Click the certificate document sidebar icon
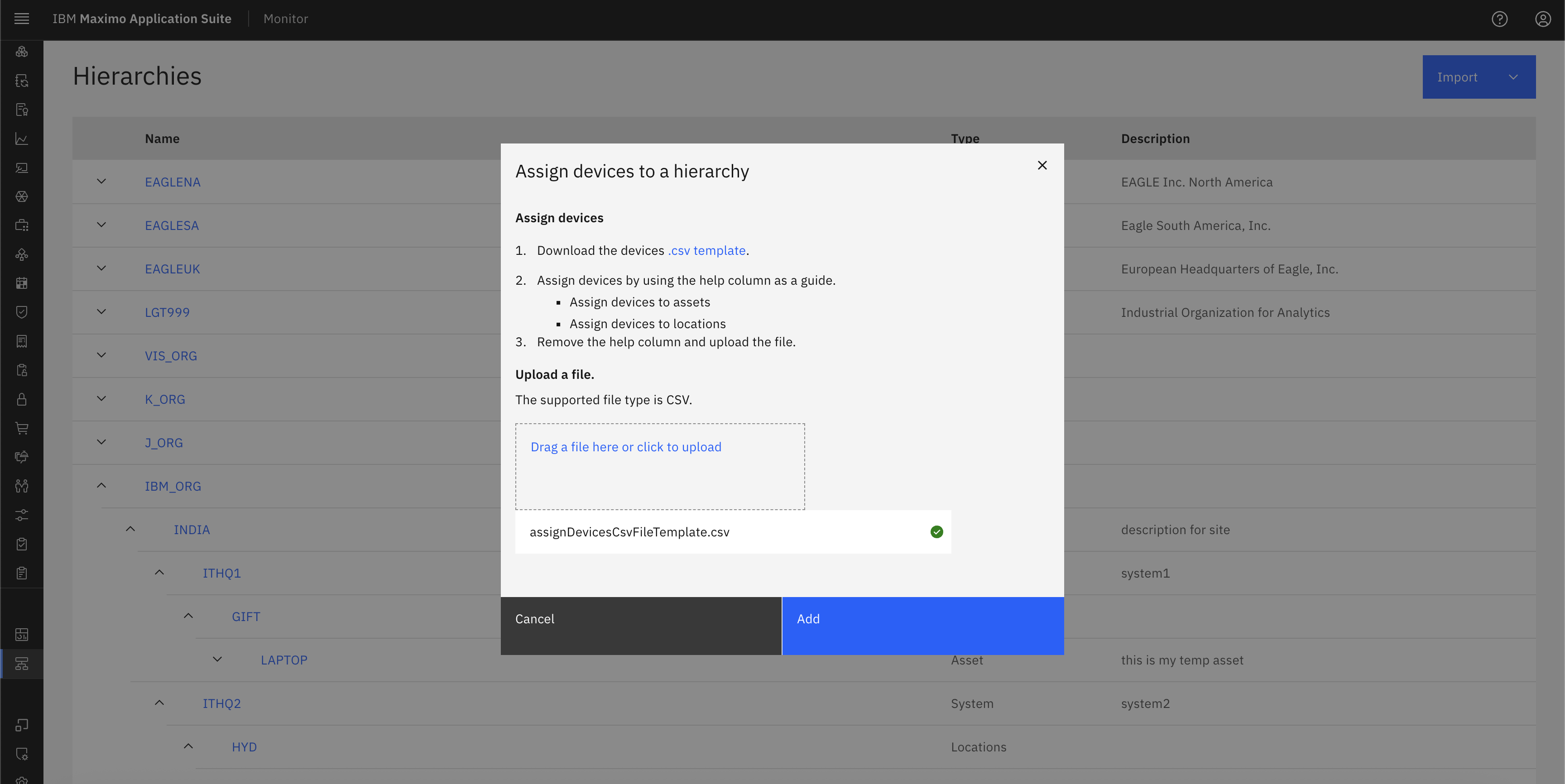Image resolution: width=1565 pixels, height=784 pixels. tap(22, 110)
